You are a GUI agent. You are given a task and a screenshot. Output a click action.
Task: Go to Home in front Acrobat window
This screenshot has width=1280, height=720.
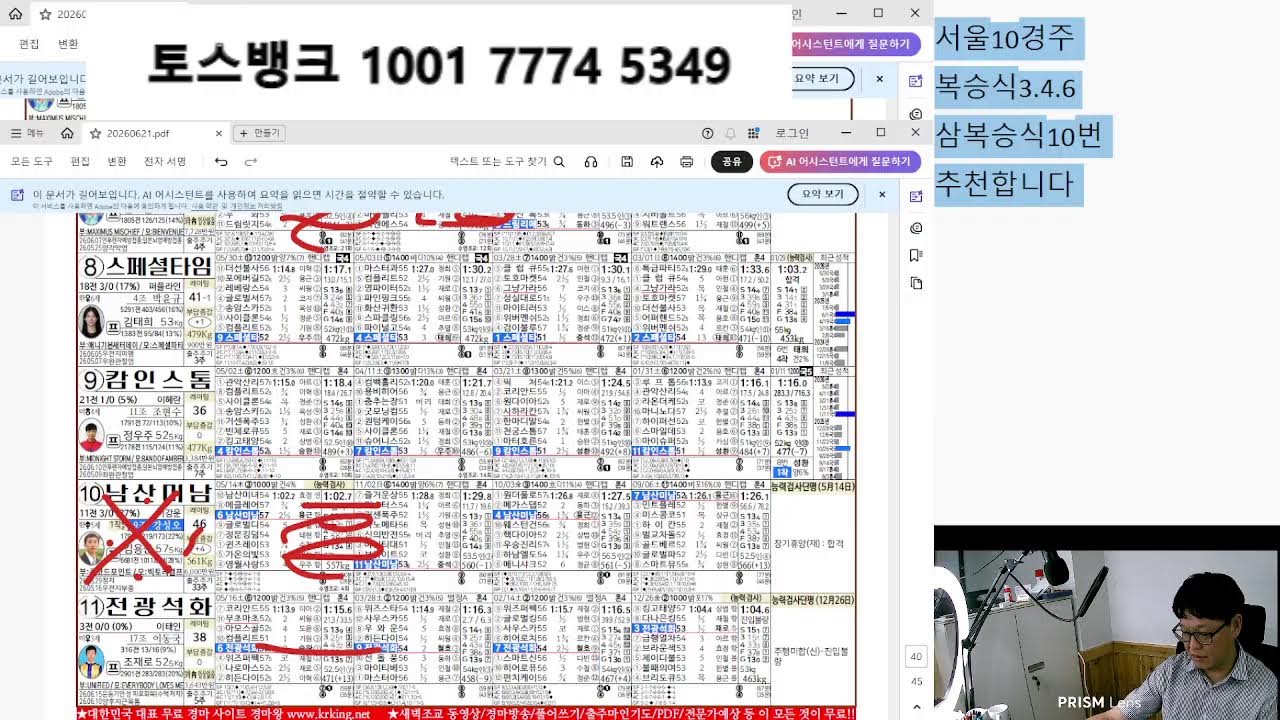[67, 133]
